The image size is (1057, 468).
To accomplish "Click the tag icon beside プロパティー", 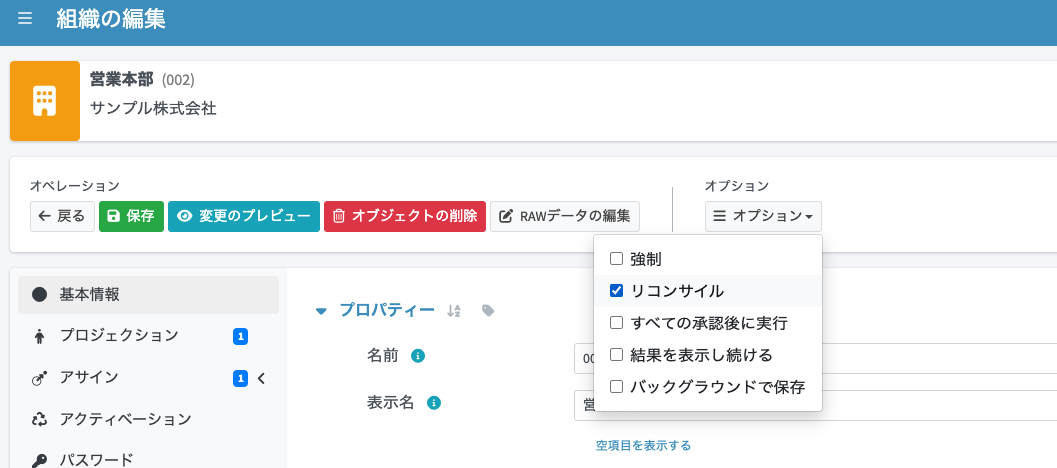I will coord(488,310).
